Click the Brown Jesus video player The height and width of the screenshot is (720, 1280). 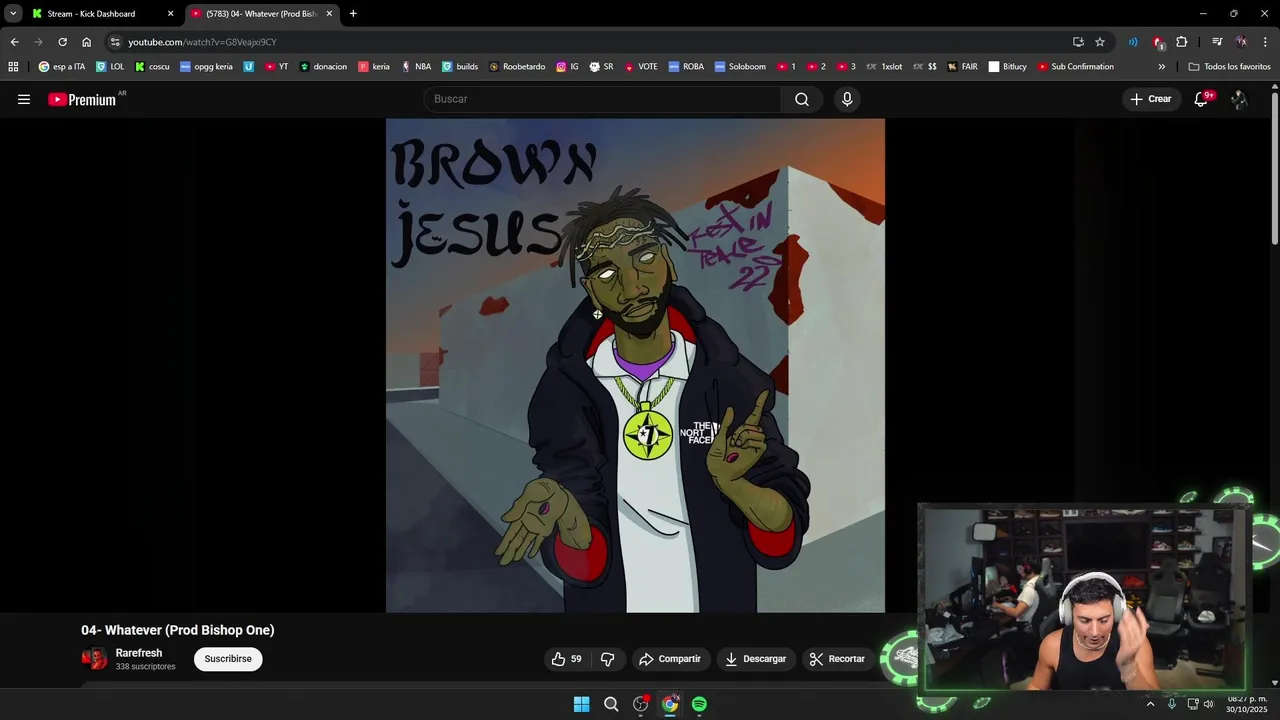(635, 365)
